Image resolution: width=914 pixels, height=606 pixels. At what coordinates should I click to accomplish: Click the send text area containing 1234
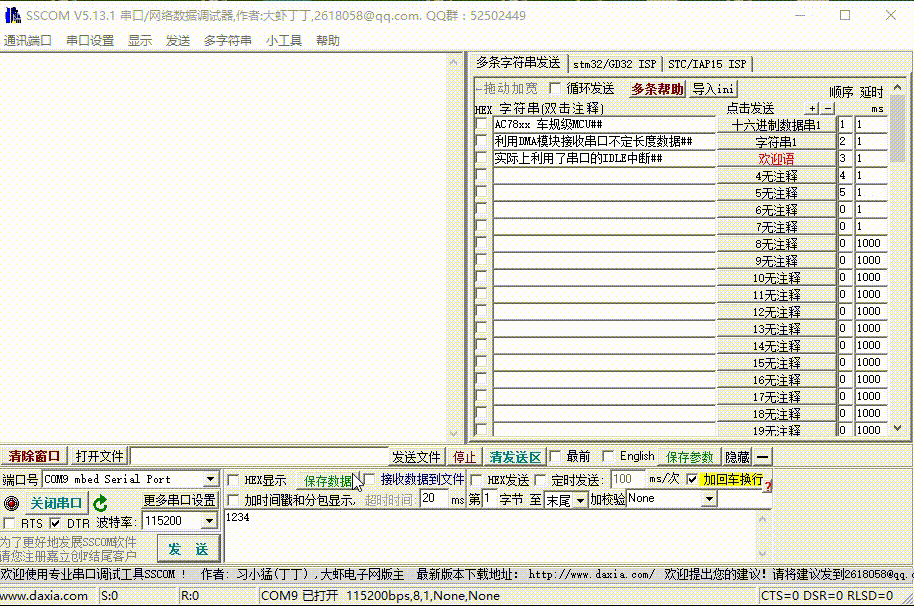490,537
